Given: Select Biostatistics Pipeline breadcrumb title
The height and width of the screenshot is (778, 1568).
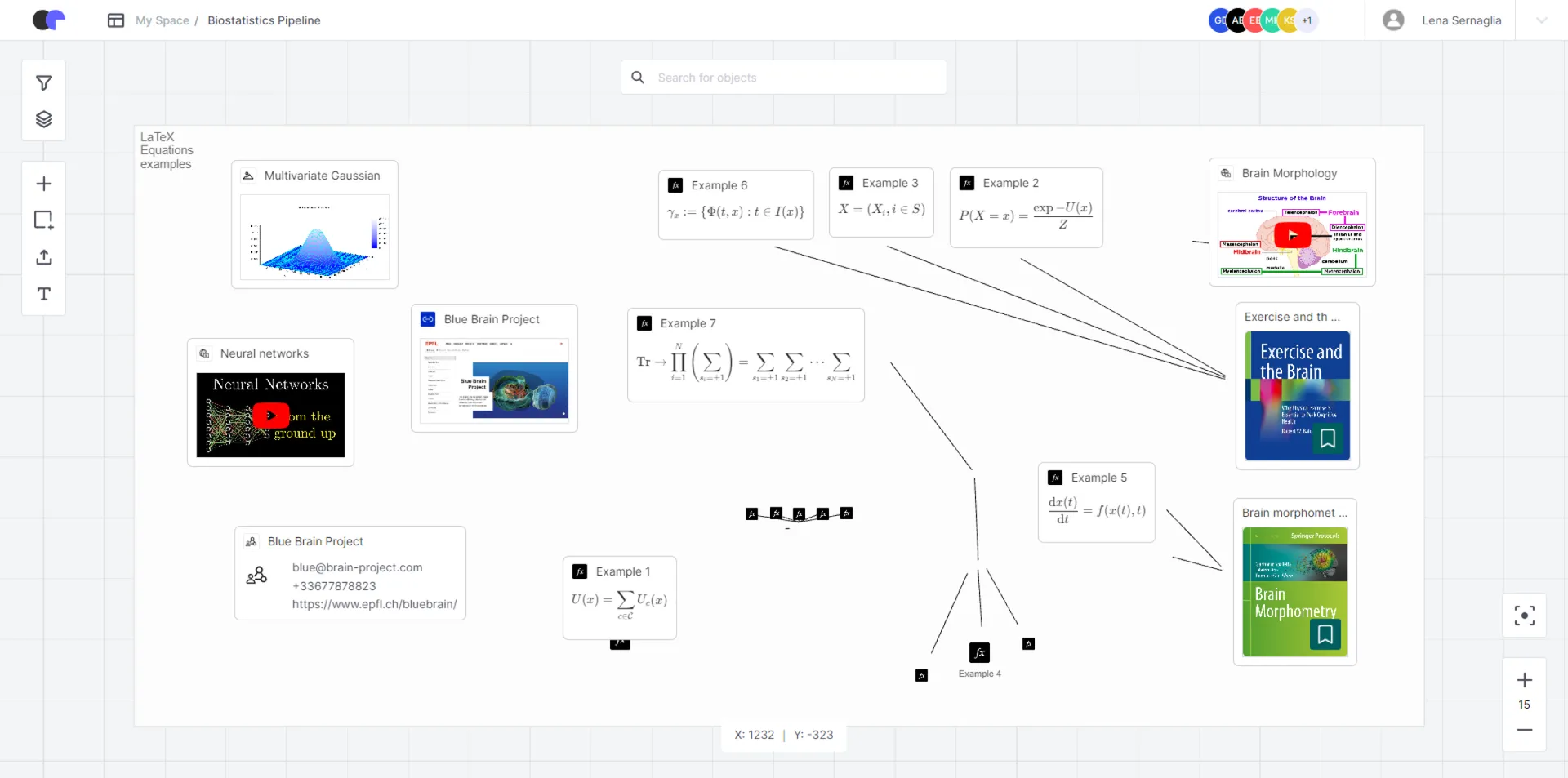Looking at the screenshot, I should pyautogui.click(x=264, y=20).
